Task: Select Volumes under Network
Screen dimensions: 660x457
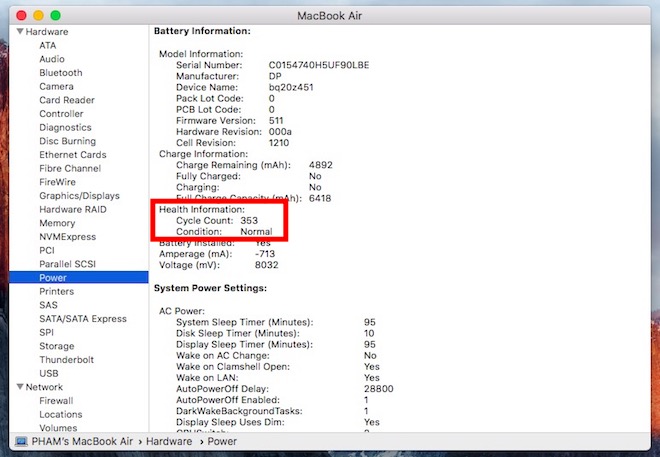Action: 58,428
